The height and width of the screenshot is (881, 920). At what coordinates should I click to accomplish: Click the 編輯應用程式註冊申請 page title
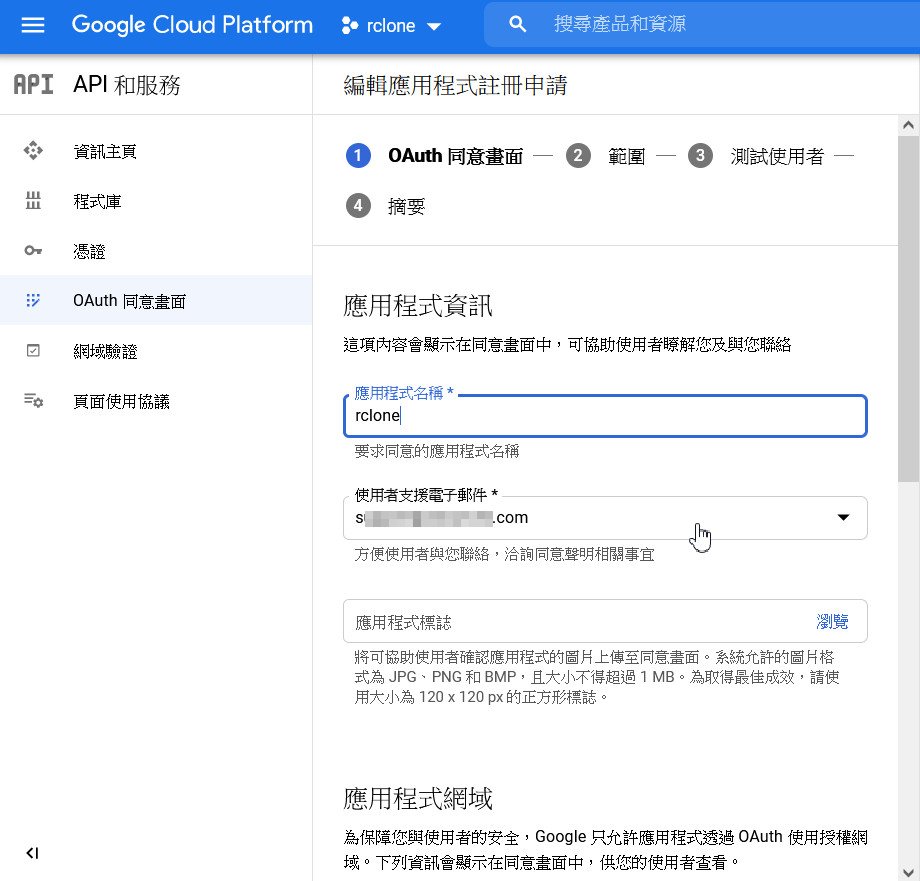pos(455,85)
